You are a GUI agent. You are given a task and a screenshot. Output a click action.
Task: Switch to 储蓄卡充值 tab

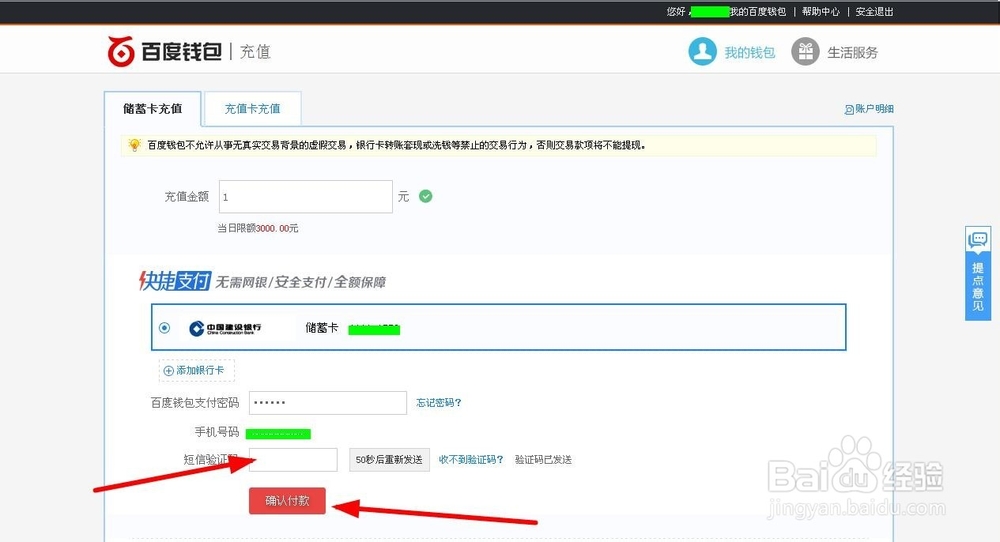(x=152, y=109)
